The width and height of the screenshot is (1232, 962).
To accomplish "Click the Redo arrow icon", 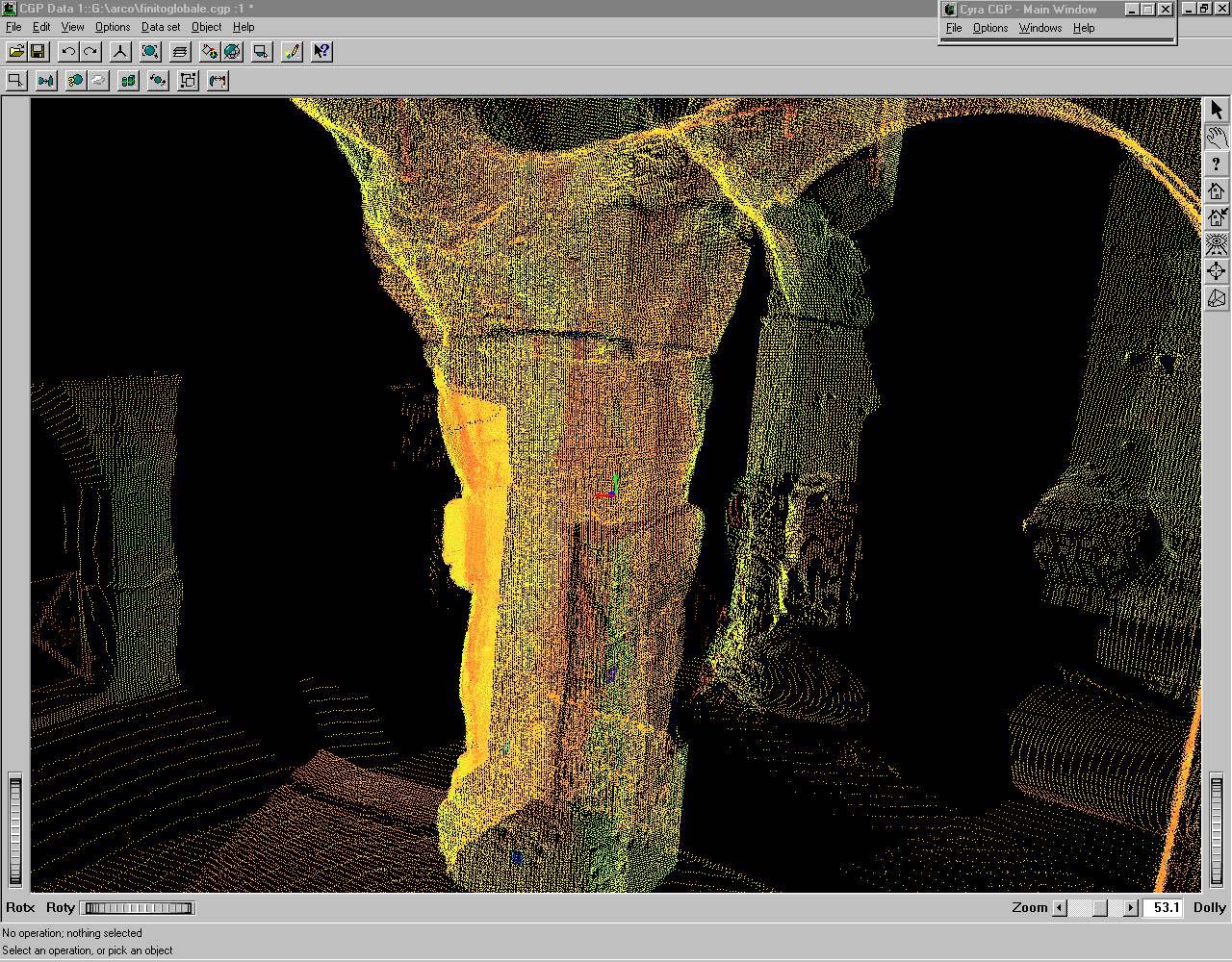I will (90, 52).
